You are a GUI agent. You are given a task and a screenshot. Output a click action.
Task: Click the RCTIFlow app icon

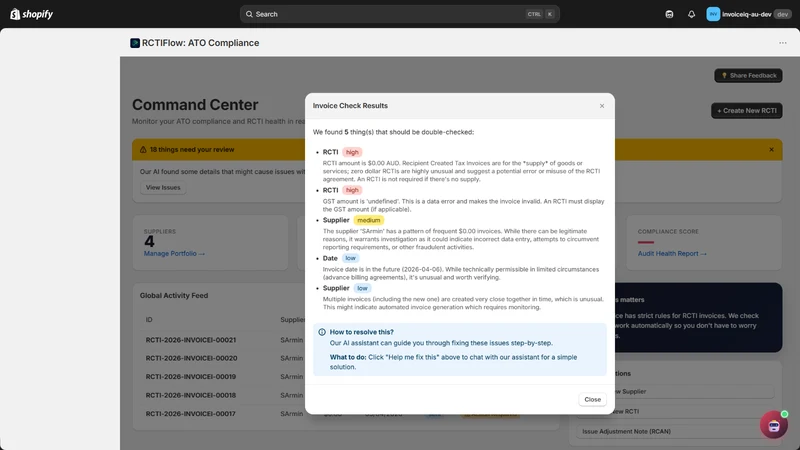(135, 43)
